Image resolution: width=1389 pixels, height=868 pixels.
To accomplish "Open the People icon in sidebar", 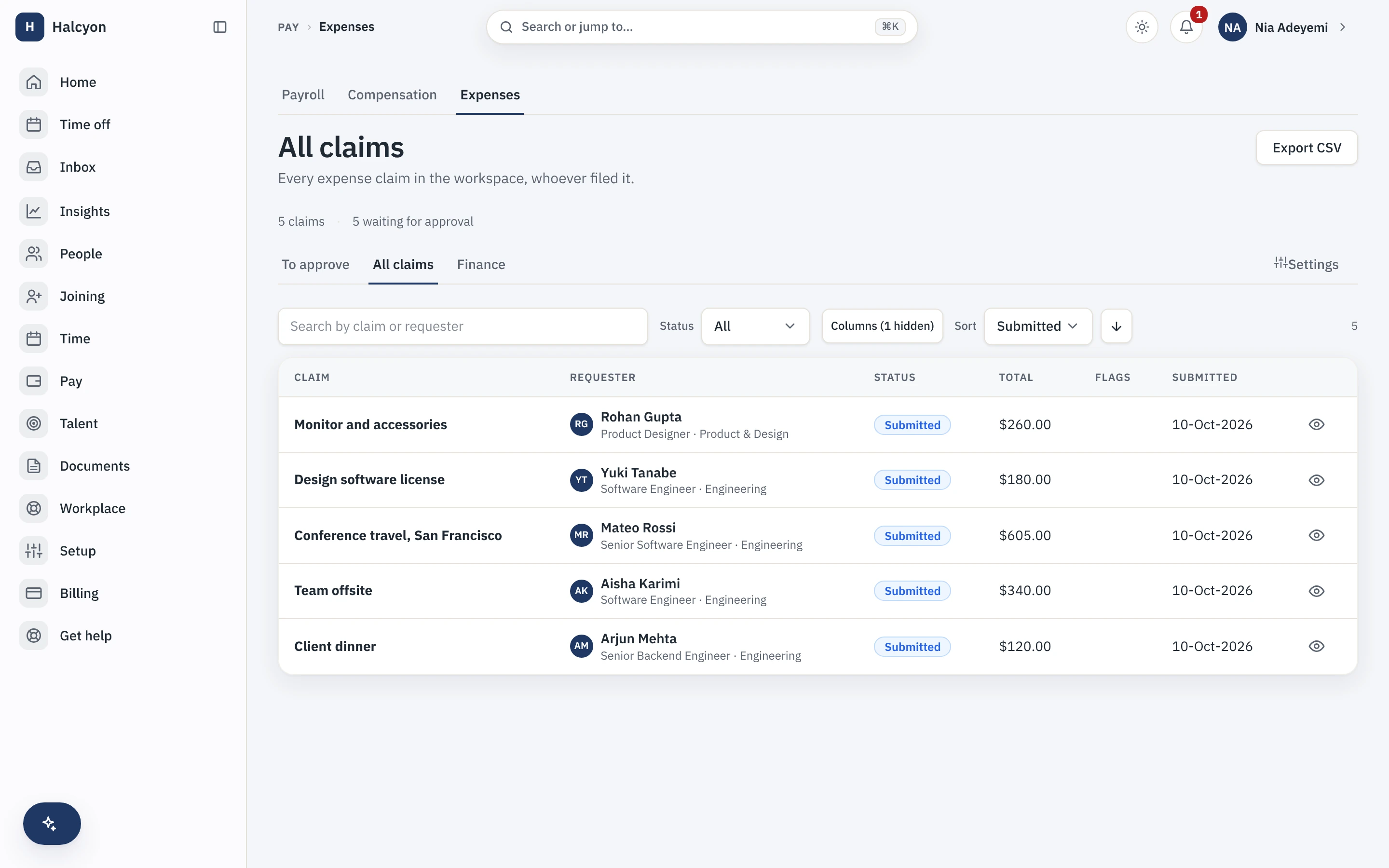I will point(34,254).
